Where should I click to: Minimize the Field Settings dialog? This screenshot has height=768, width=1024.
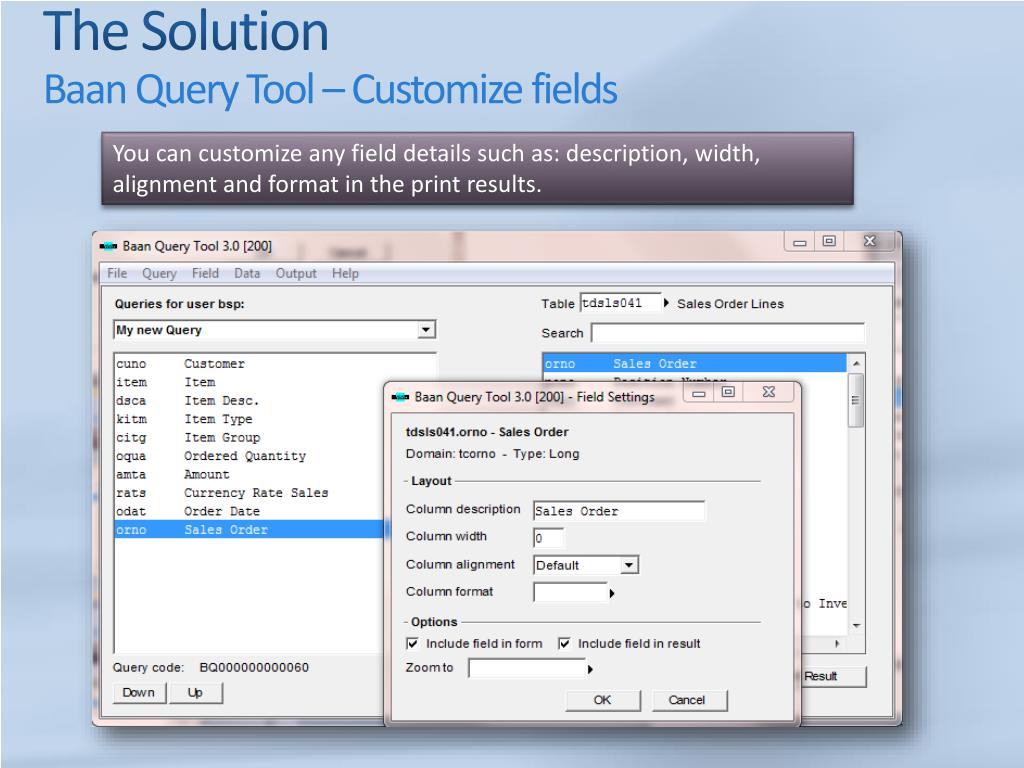pyautogui.click(x=699, y=392)
